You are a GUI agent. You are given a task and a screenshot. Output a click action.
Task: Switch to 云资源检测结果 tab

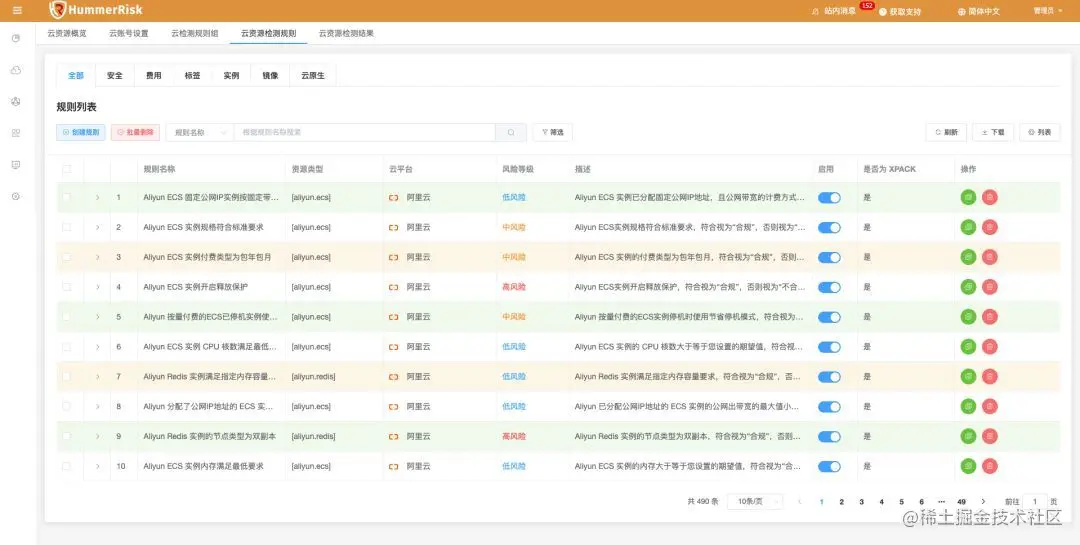tap(346, 33)
